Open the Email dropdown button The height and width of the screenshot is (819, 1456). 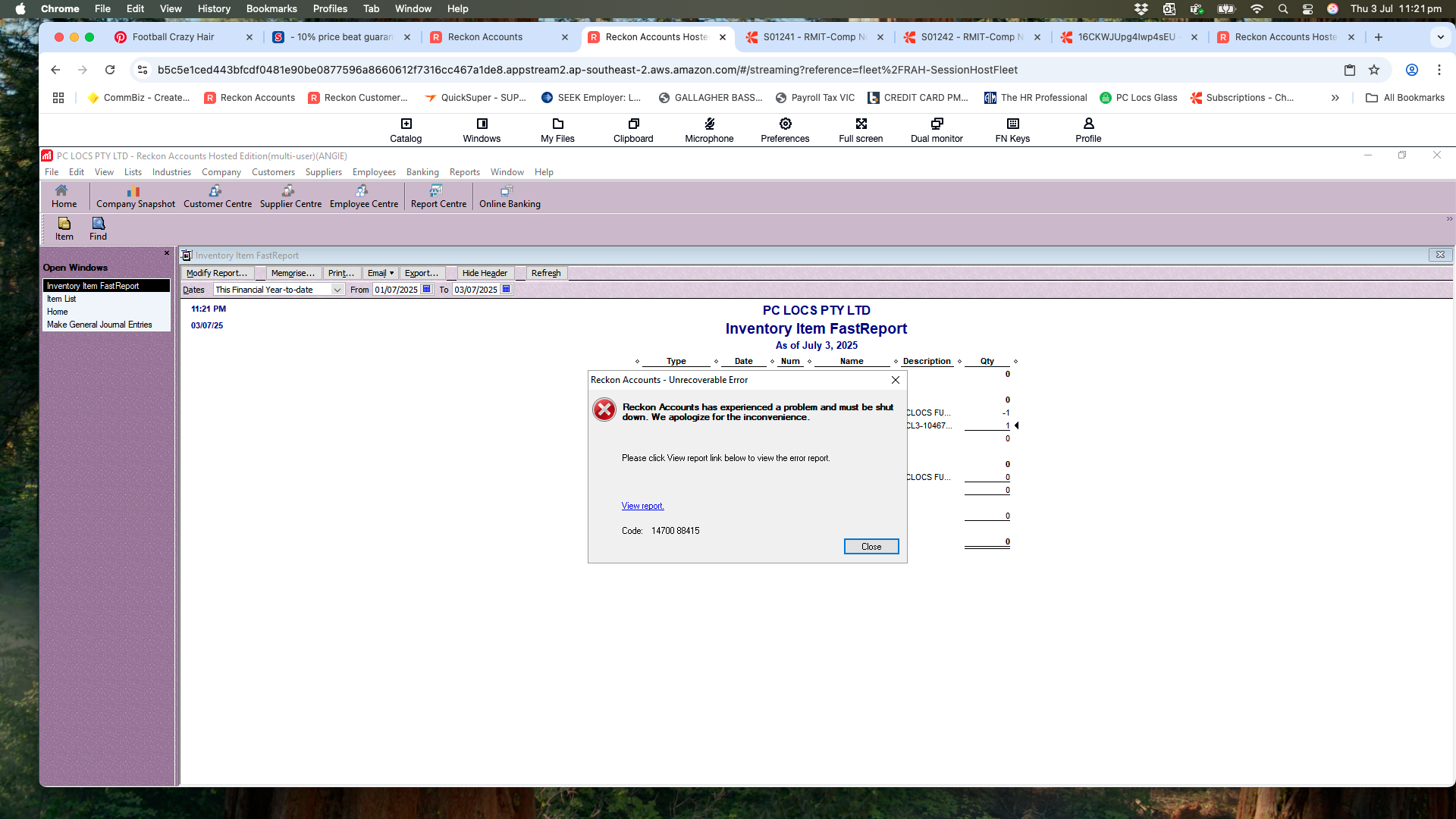point(381,273)
